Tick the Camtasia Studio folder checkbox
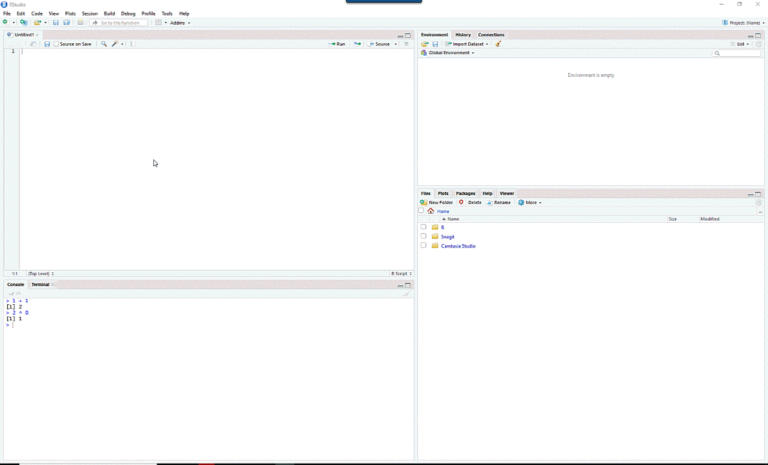The width and height of the screenshot is (768, 465). (x=423, y=246)
